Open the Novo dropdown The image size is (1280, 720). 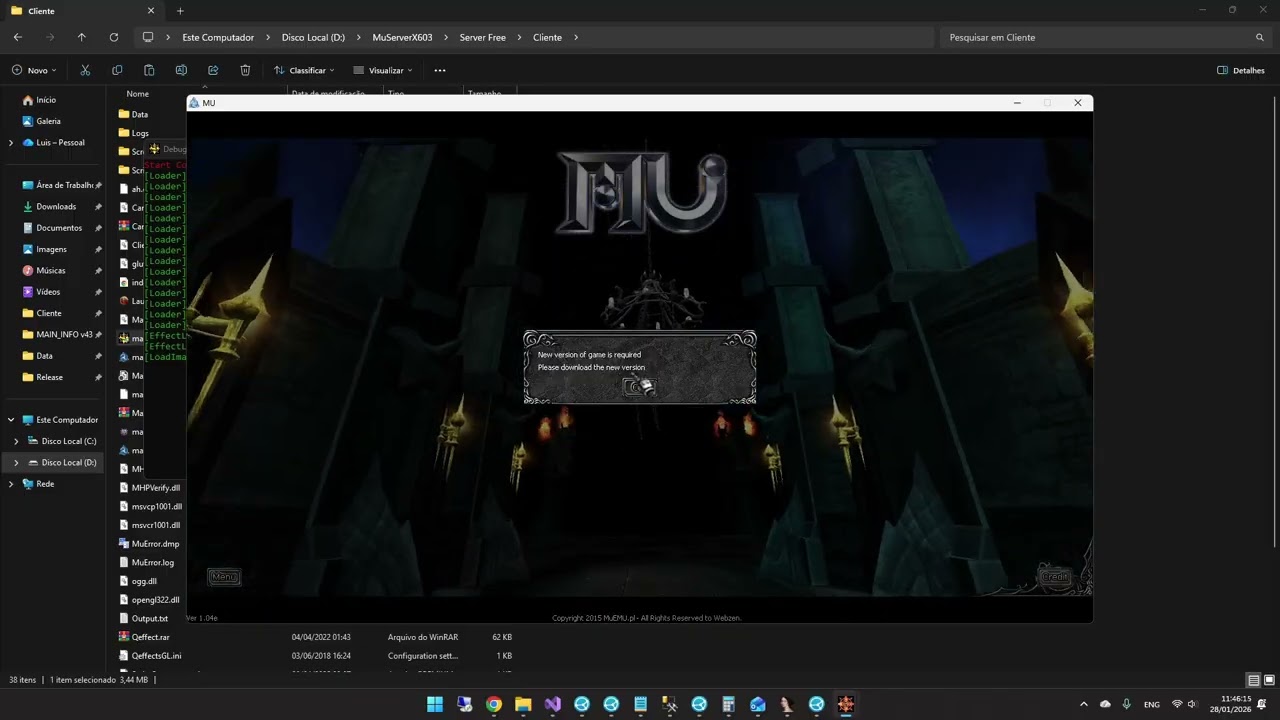(34, 70)
